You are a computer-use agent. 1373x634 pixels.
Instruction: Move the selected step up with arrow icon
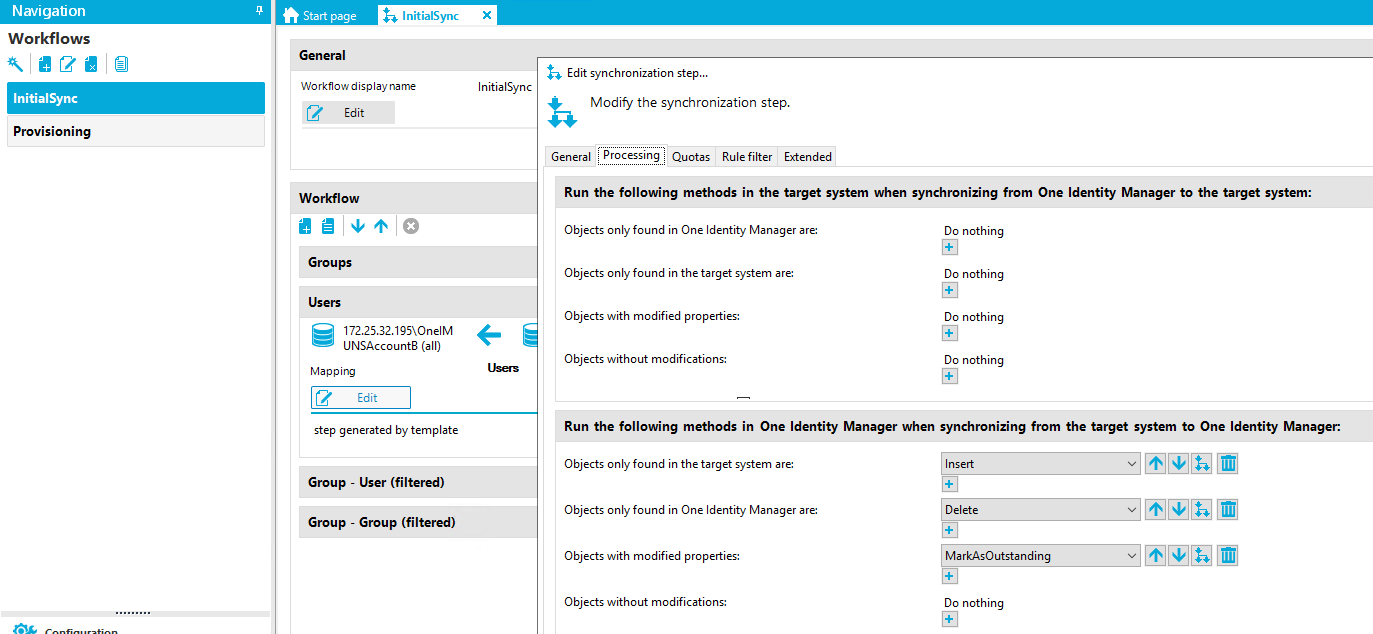pyautogui.click(x=381, y=225)
